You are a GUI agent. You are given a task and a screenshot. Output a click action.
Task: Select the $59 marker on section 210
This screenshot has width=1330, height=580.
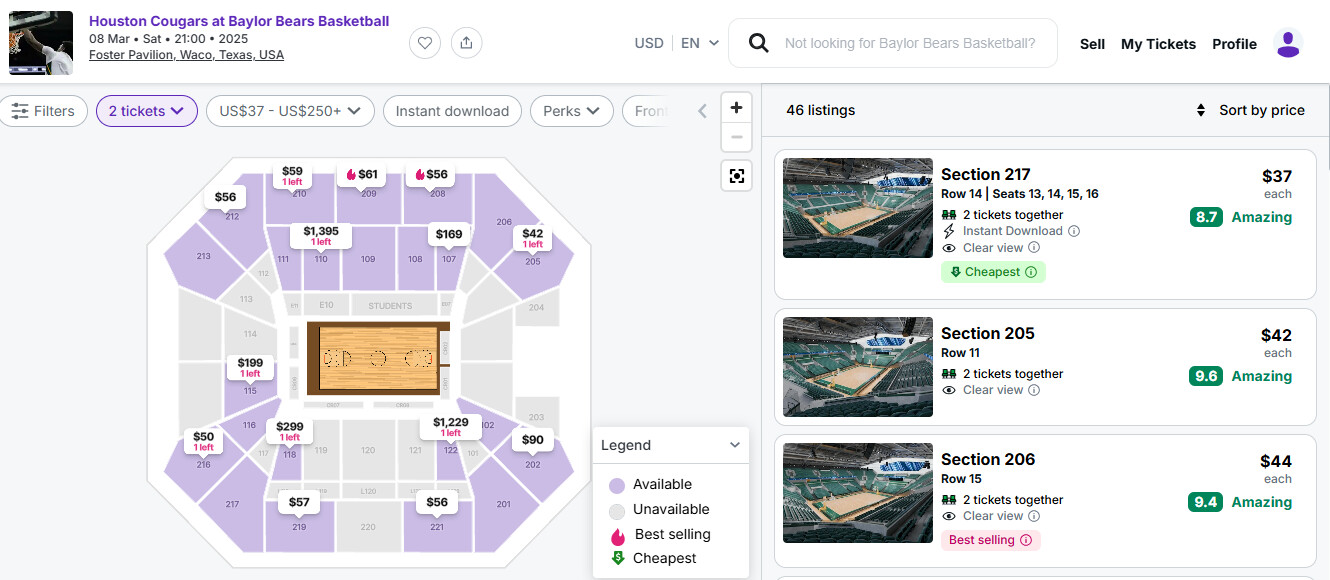pos(292,175)
